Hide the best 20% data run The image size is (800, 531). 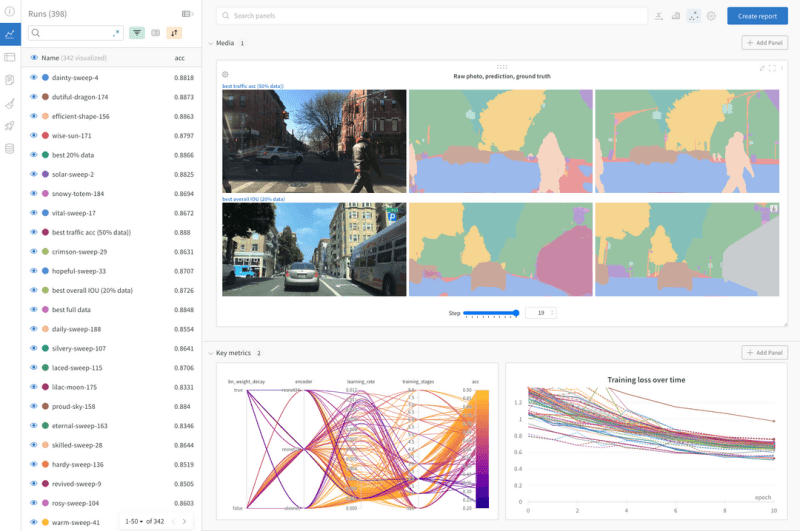coord(34,155)
